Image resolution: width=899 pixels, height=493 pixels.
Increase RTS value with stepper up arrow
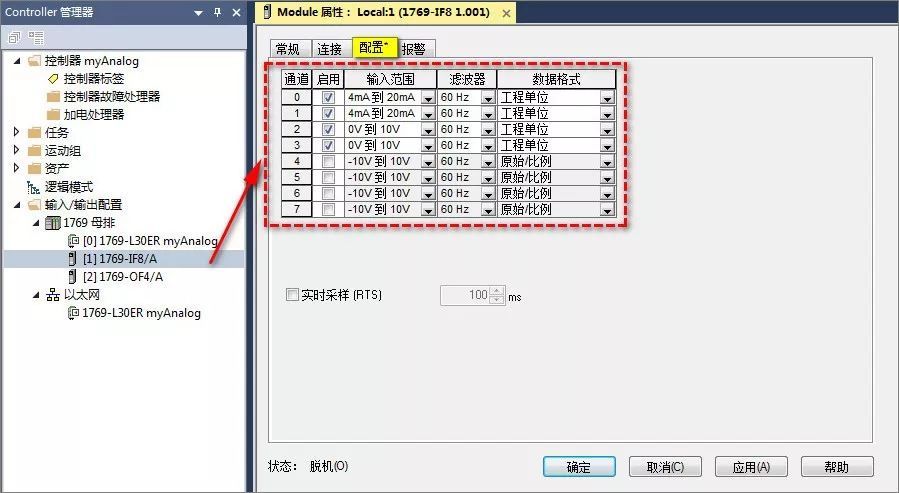497,291
